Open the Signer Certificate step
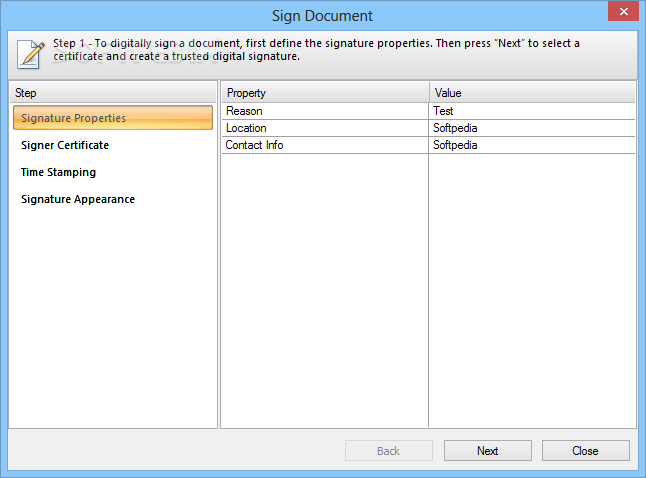Image resolution: width=646 pixels, height=478 pixels. click(x=66, y=145)
